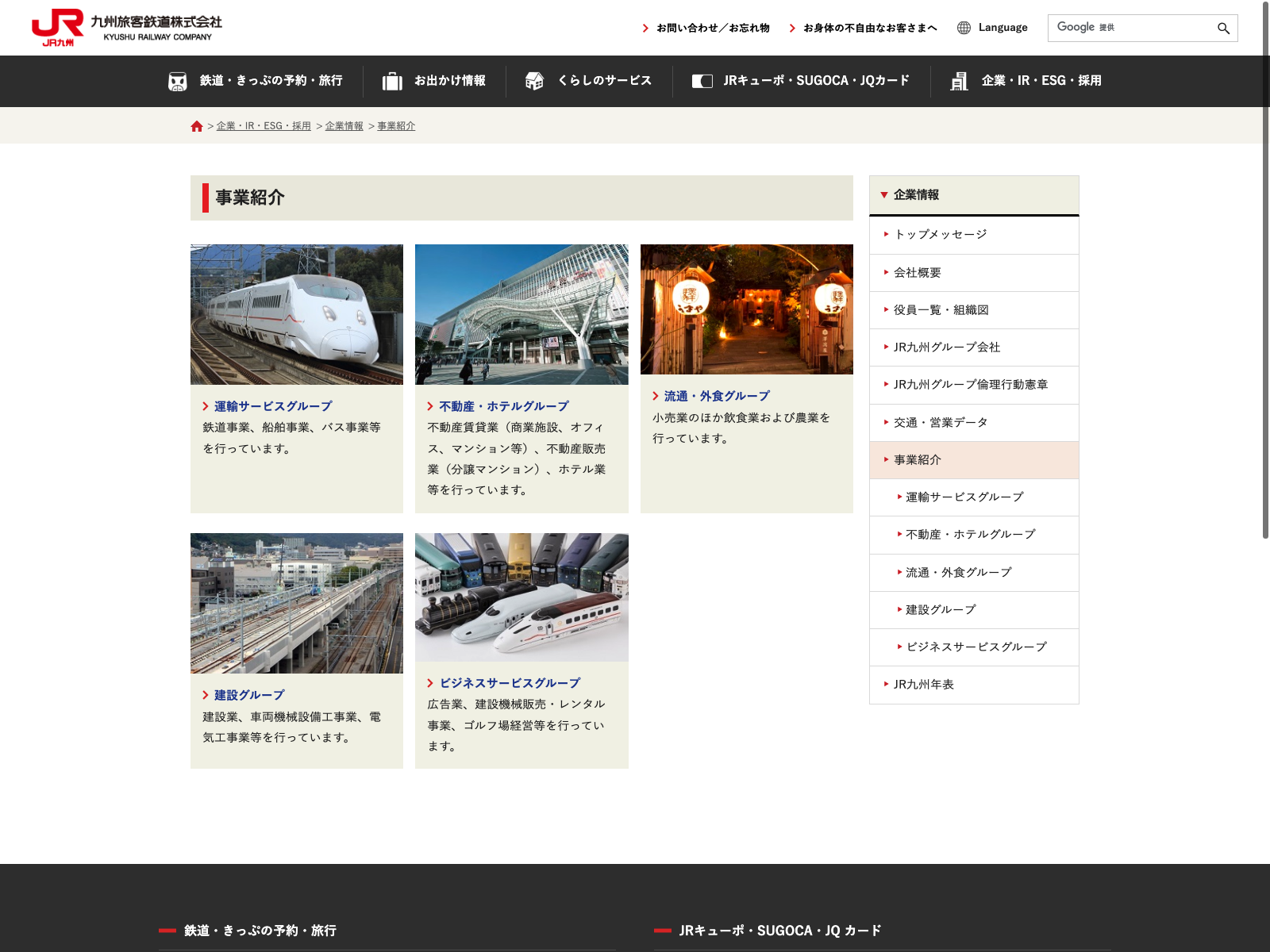
Task: Click the house くらしのサービス icon
Action: tap(534, 81)
